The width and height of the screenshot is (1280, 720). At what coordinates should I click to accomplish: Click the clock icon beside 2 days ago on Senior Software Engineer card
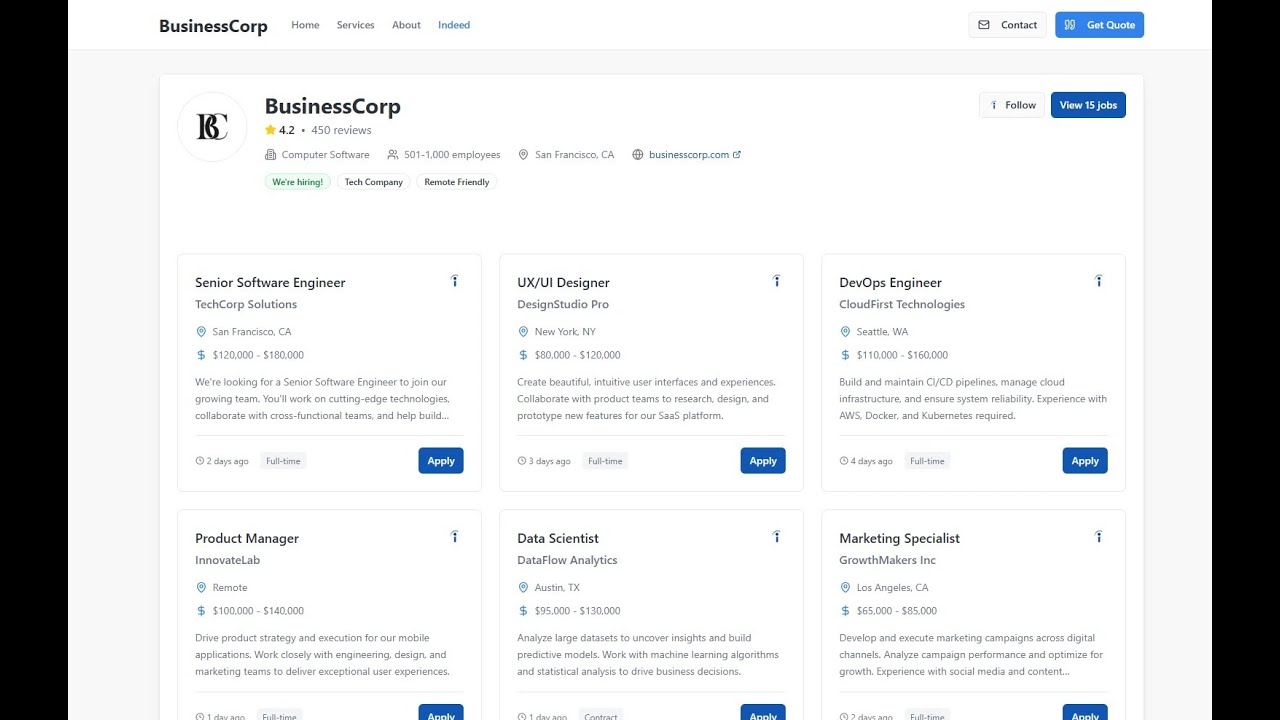point(200,461)
